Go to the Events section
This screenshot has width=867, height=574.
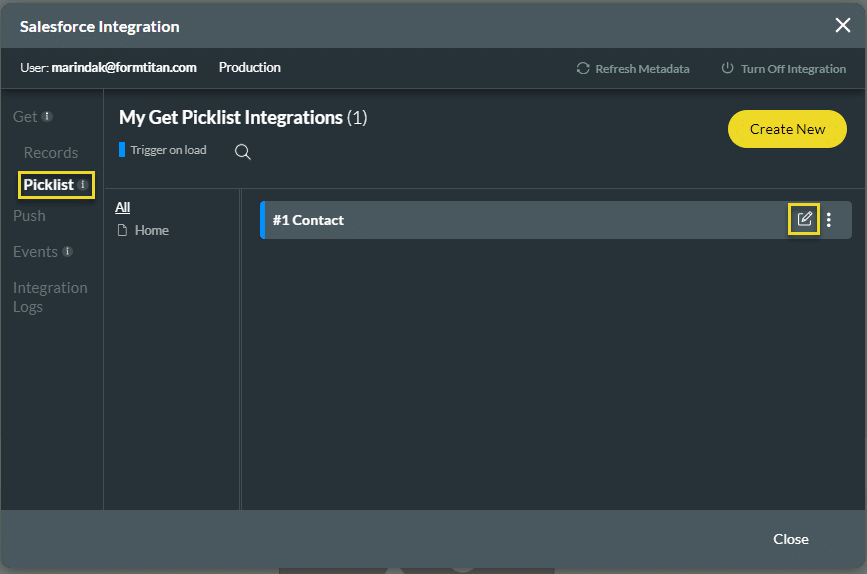click(35, 252)
